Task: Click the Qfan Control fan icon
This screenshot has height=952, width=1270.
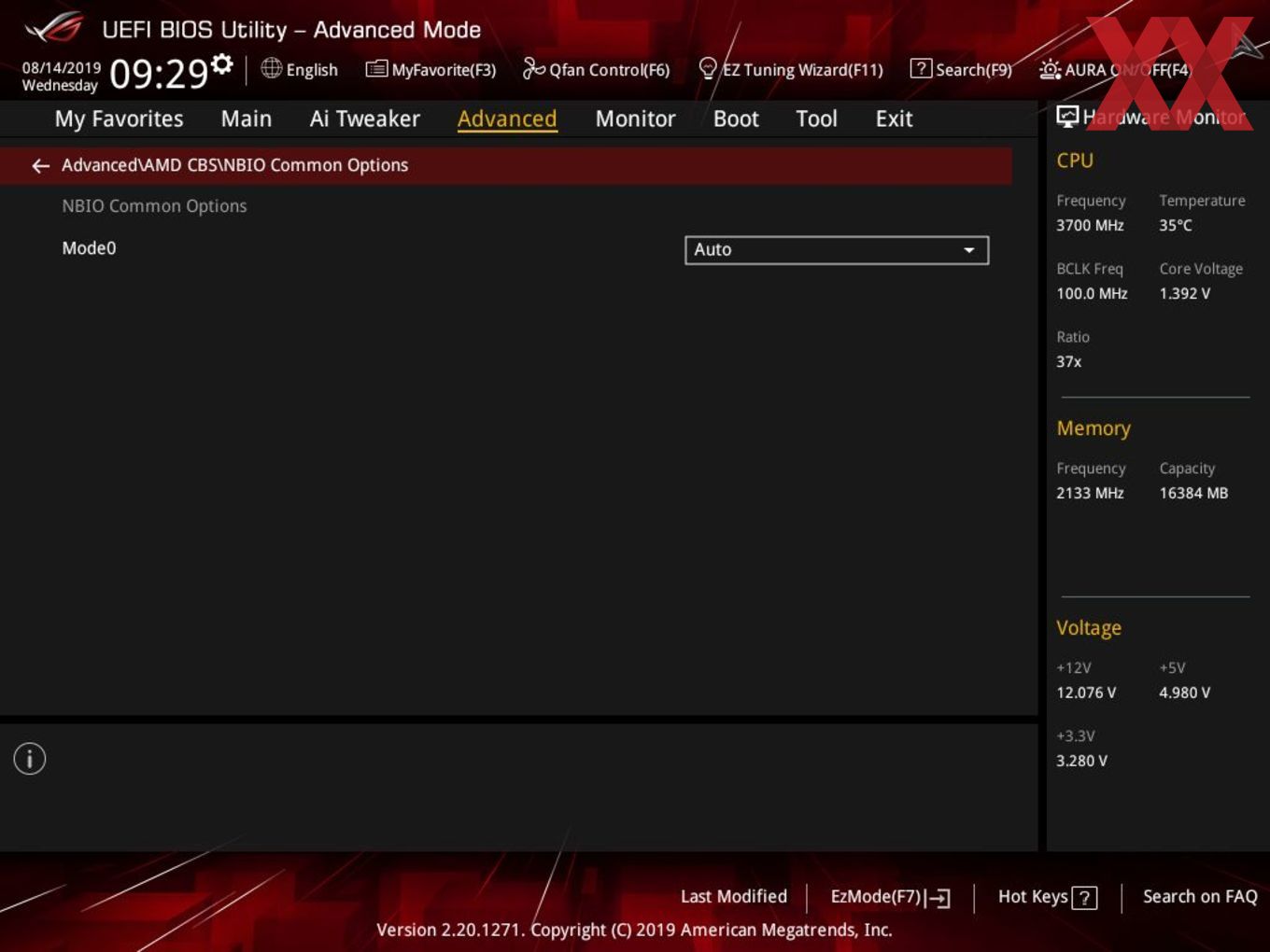Action: 533,68
